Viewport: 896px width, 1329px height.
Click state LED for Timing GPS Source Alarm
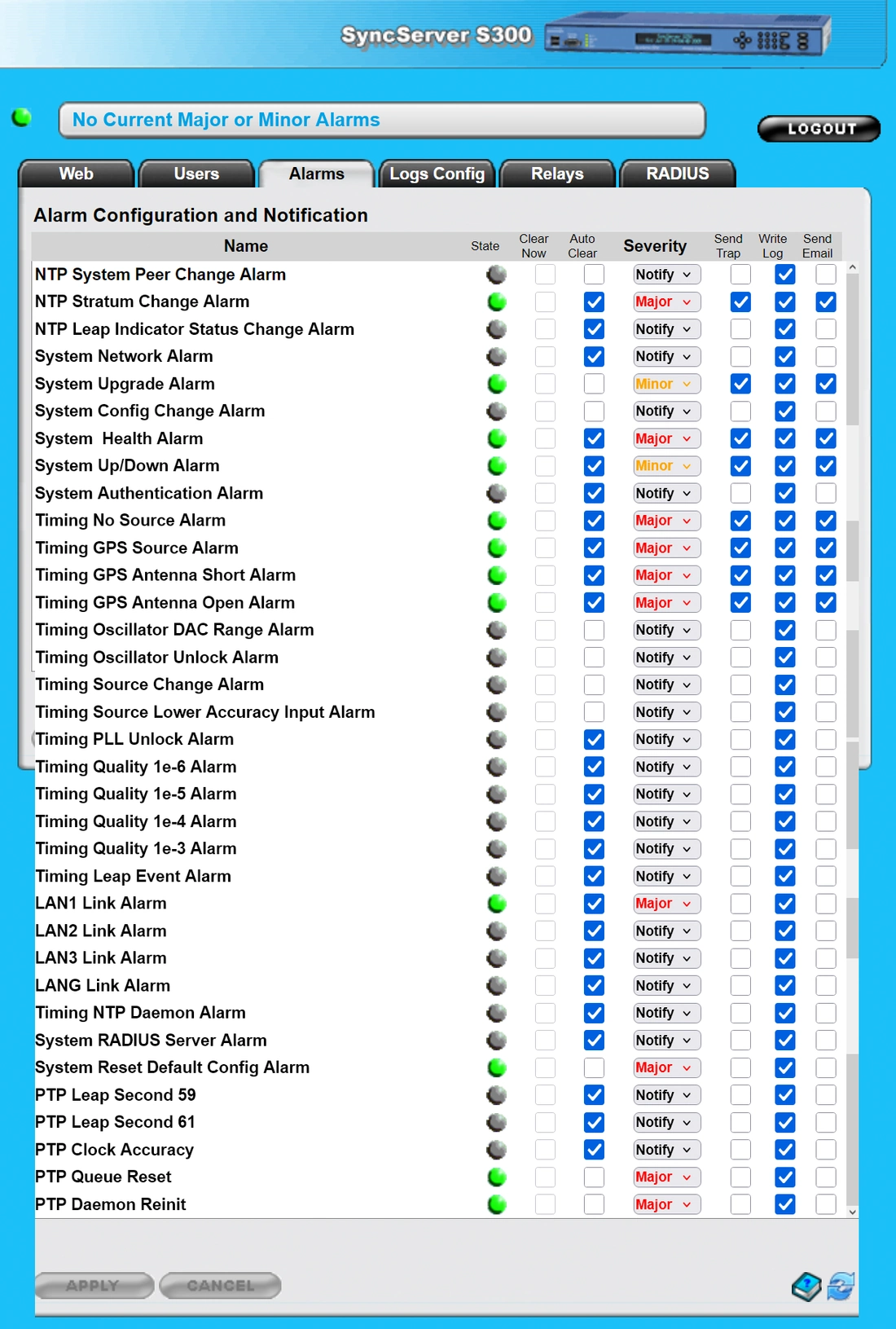(497, 548)
